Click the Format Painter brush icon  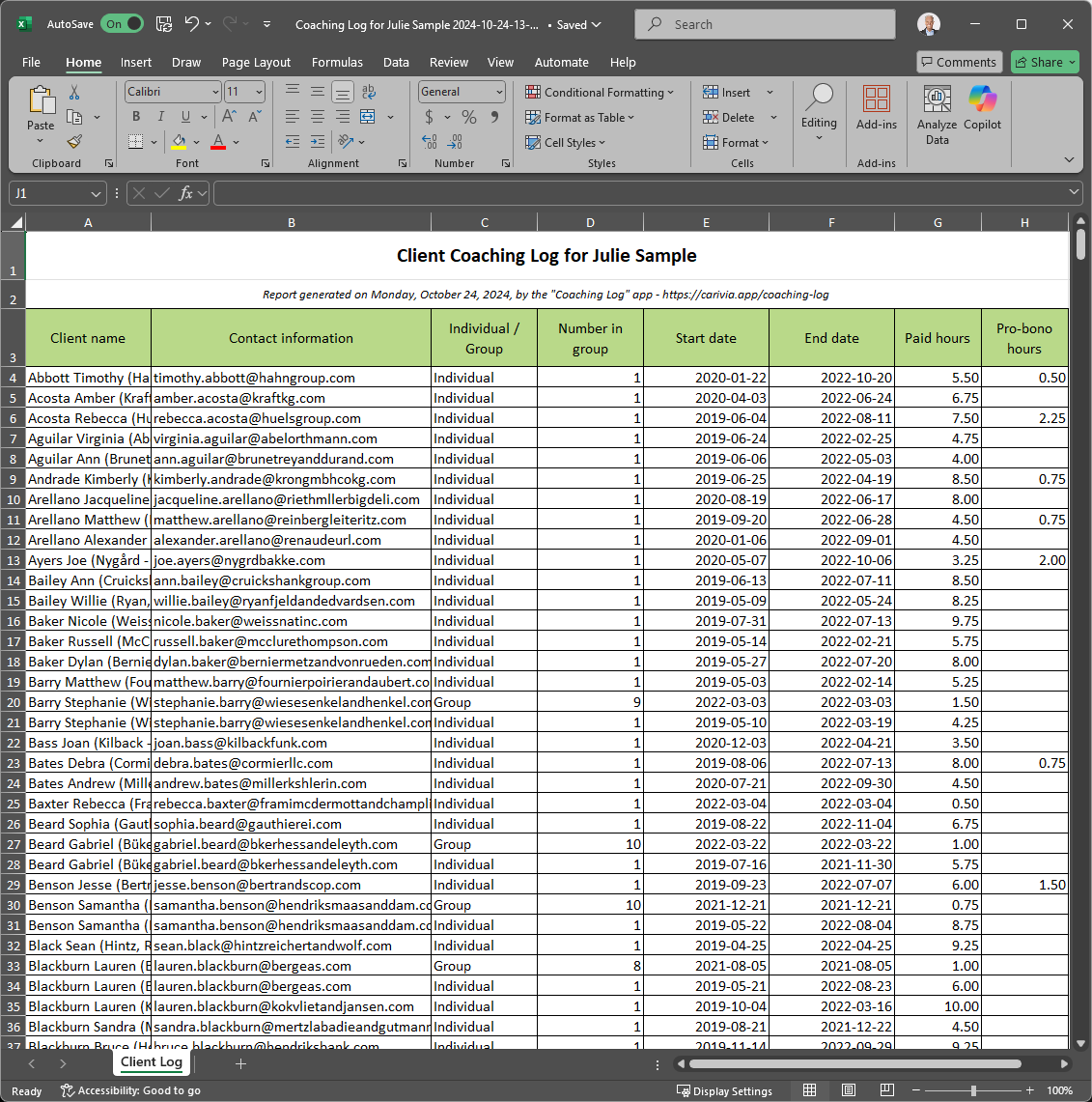tap(74, 142)
